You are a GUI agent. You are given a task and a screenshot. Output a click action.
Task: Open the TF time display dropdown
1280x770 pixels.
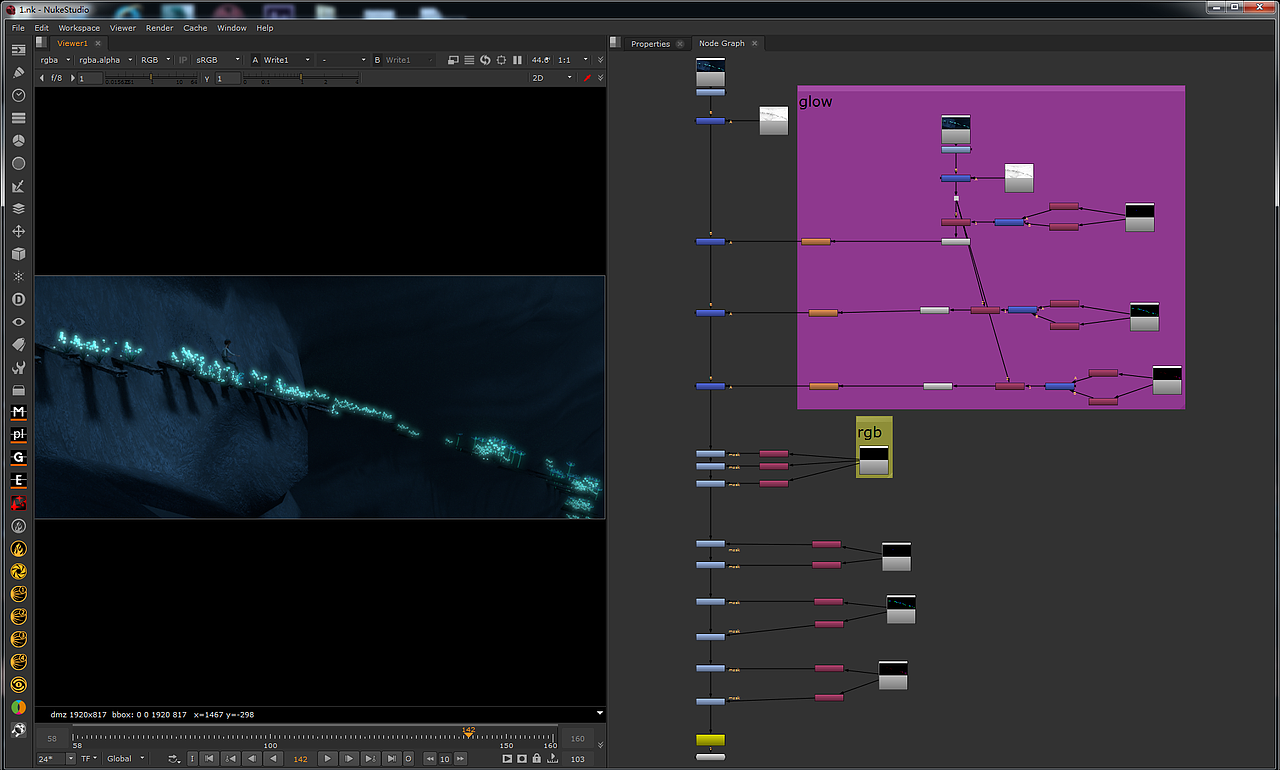click(x=89, y=759)
